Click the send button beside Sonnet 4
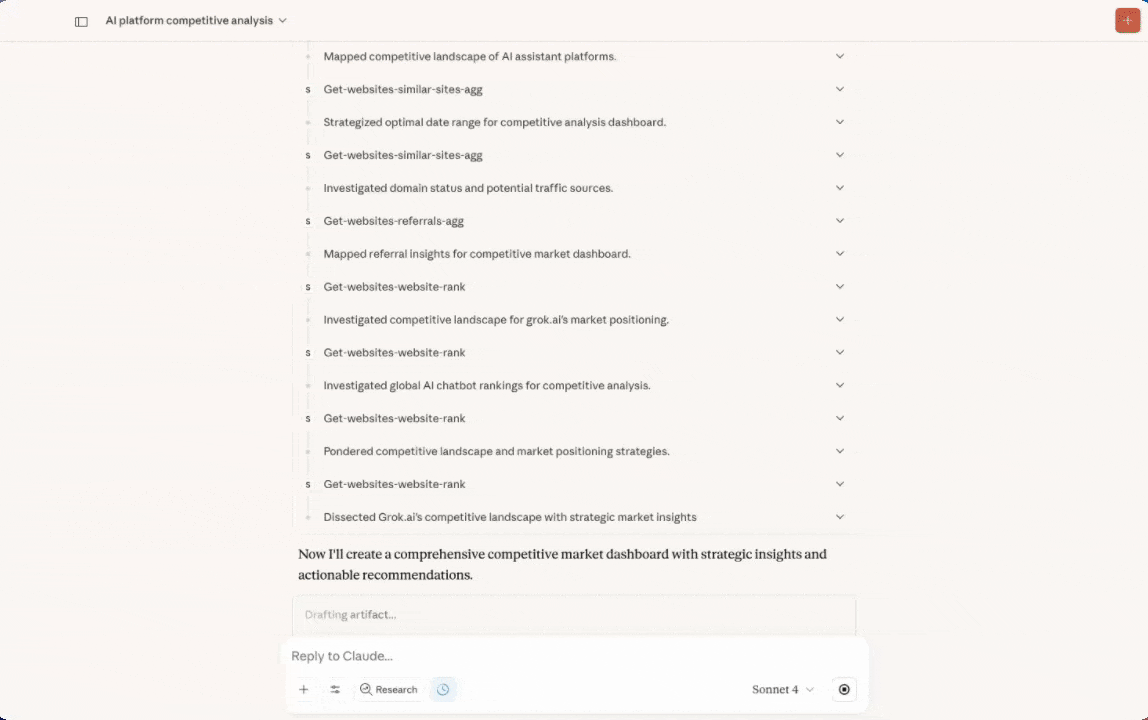Screen dimensions: 1148x720 843,689
